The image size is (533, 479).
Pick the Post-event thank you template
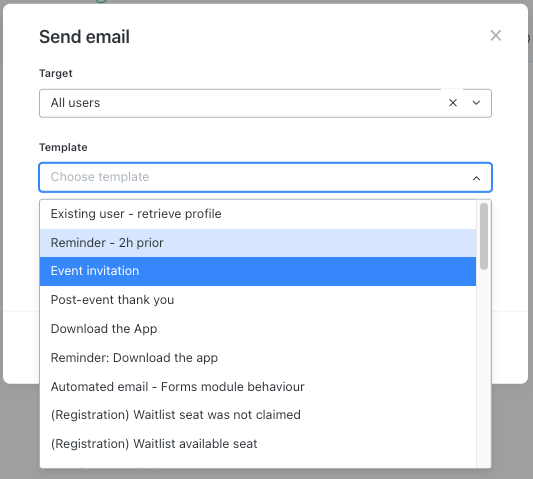(258, 300)
